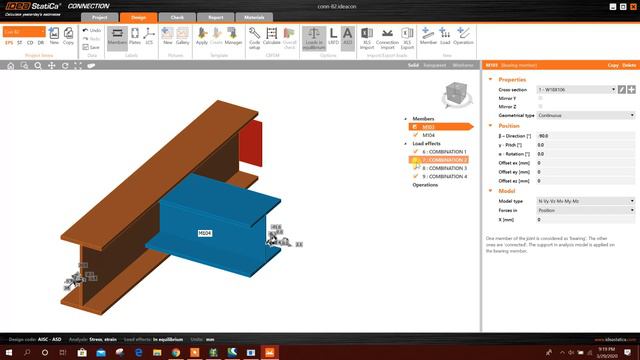640x360 pixels.
Task: Add a new Load
Action: tap(445, 36)
